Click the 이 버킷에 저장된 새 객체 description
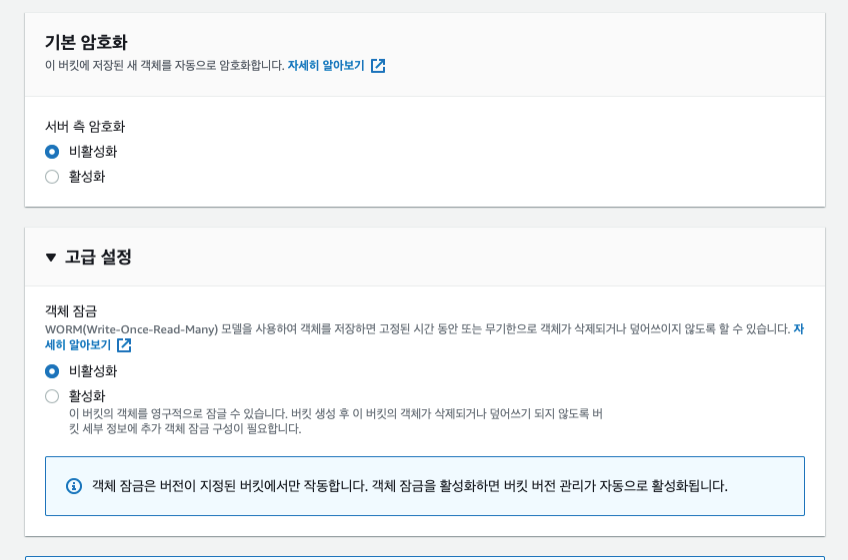The height and width of the screenshot is (560, 848). (x=164, y=65)
